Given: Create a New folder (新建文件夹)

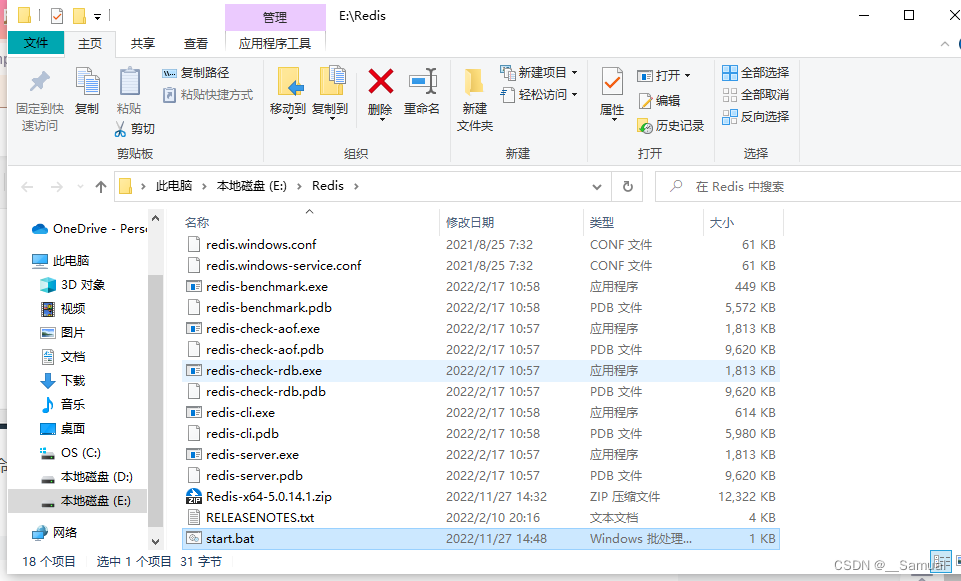Looking at the screenshot, I should click(475, 99).
